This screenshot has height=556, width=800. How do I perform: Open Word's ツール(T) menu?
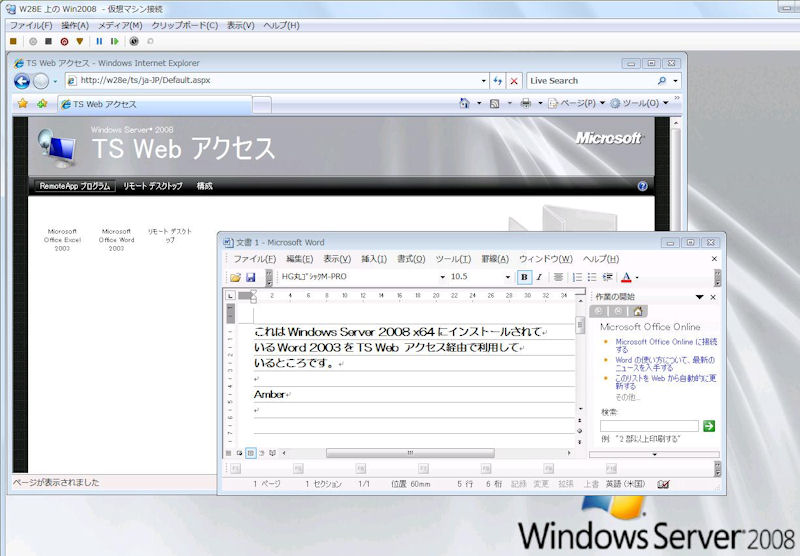(453, 259)
